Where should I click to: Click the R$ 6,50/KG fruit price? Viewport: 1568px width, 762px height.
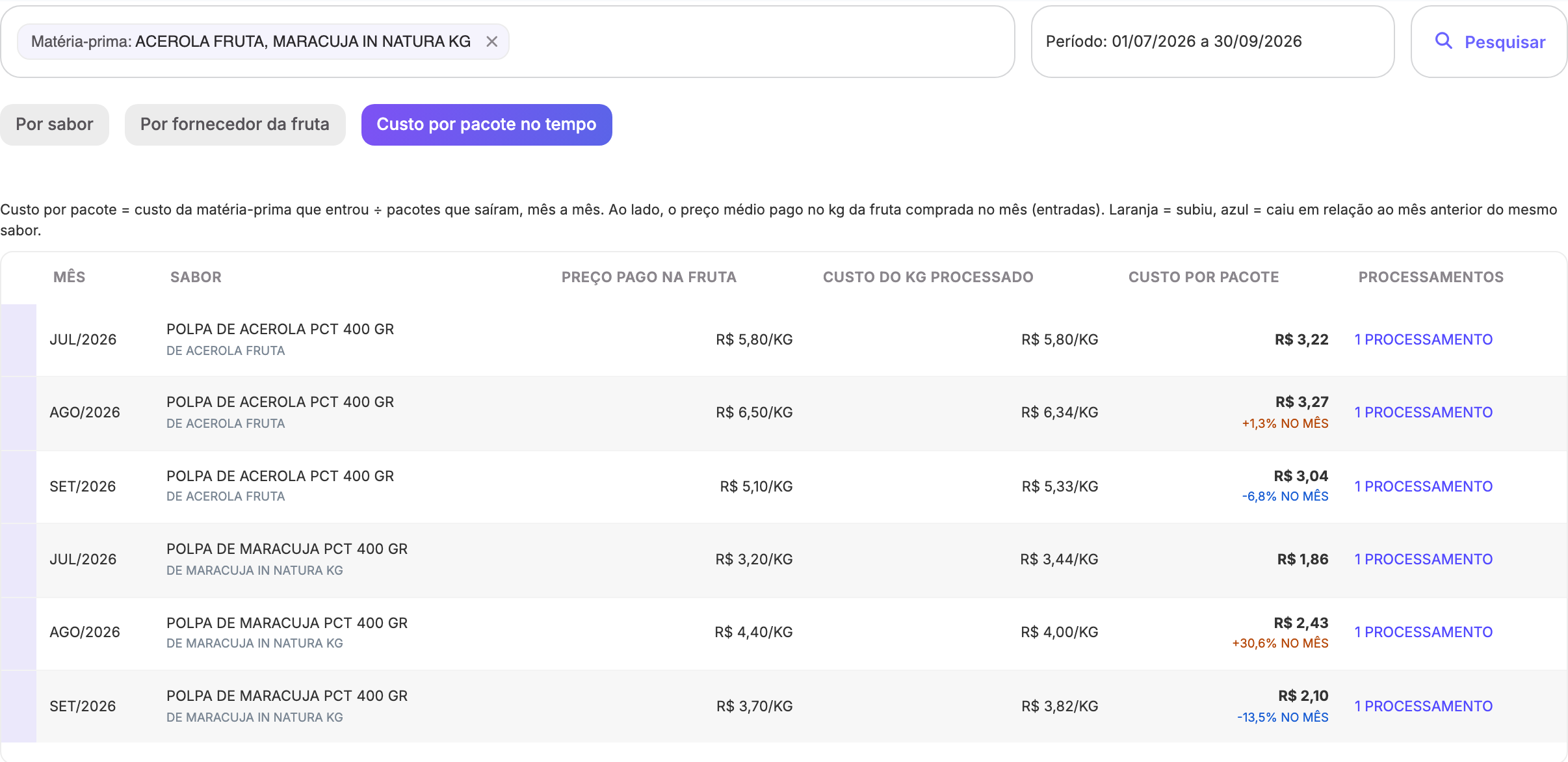click(754, 412)
